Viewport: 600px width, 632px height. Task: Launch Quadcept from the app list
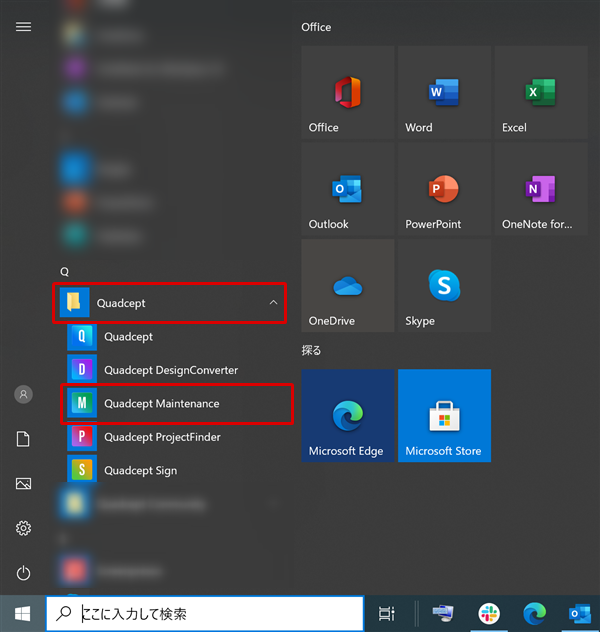176,336
